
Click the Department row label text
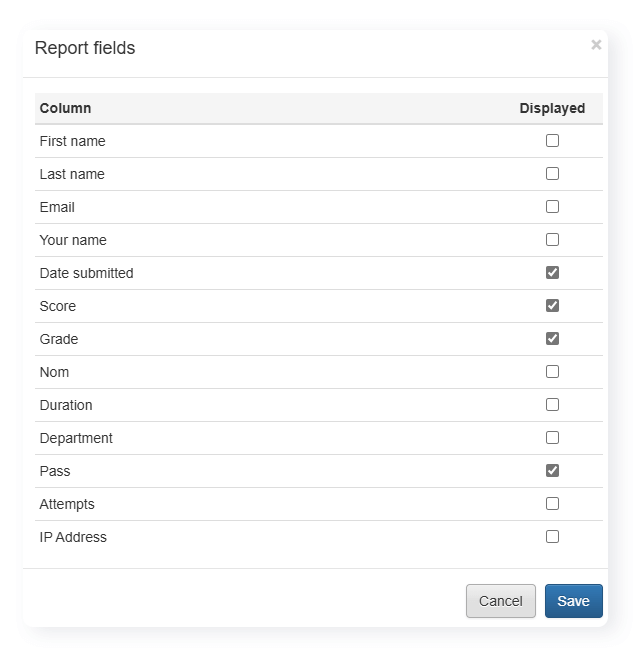click(76, 438)
